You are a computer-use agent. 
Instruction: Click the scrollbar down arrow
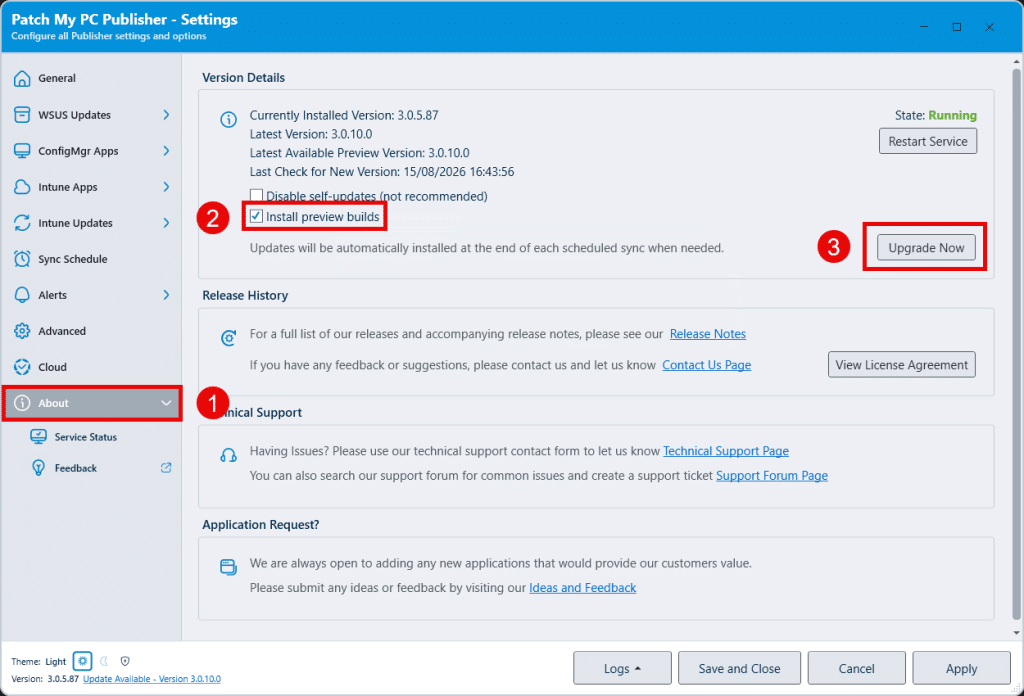[1016, 633]
